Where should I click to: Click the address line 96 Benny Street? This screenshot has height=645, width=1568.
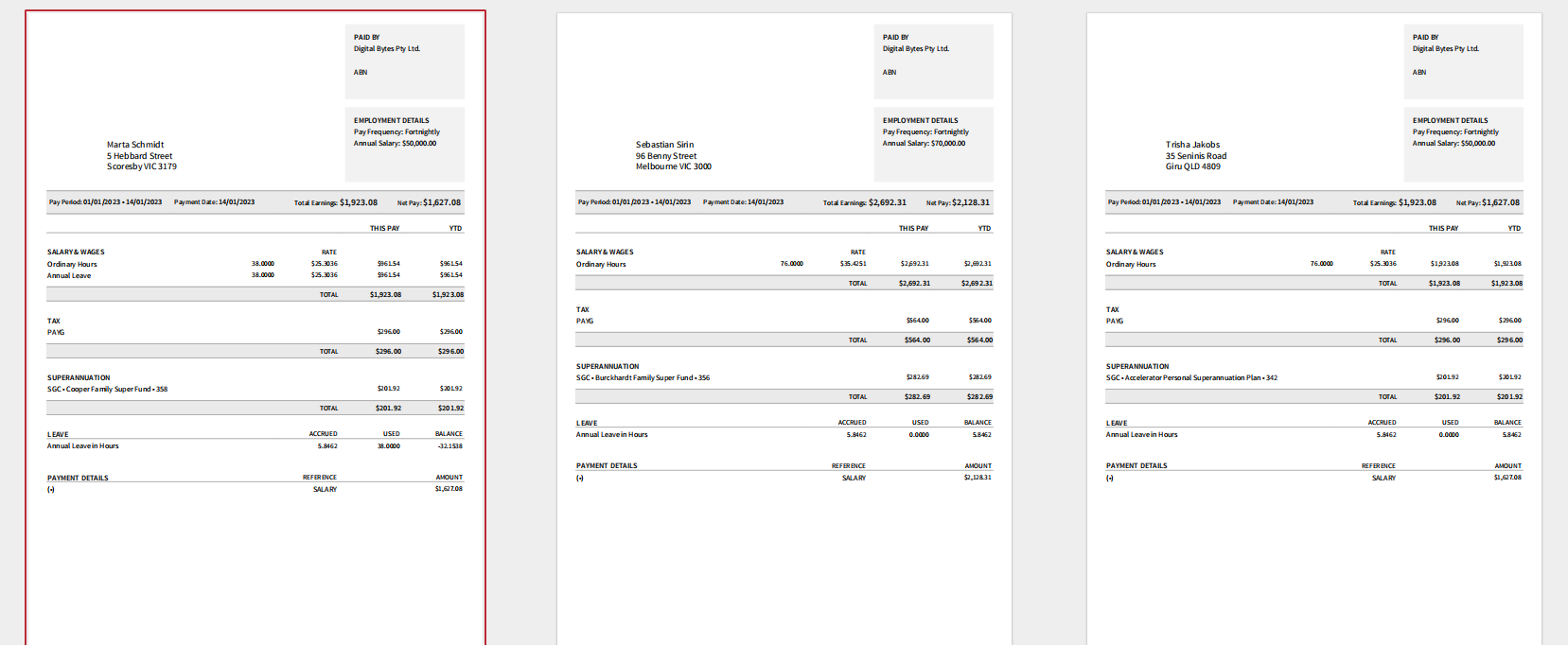(x=666, y=156)
